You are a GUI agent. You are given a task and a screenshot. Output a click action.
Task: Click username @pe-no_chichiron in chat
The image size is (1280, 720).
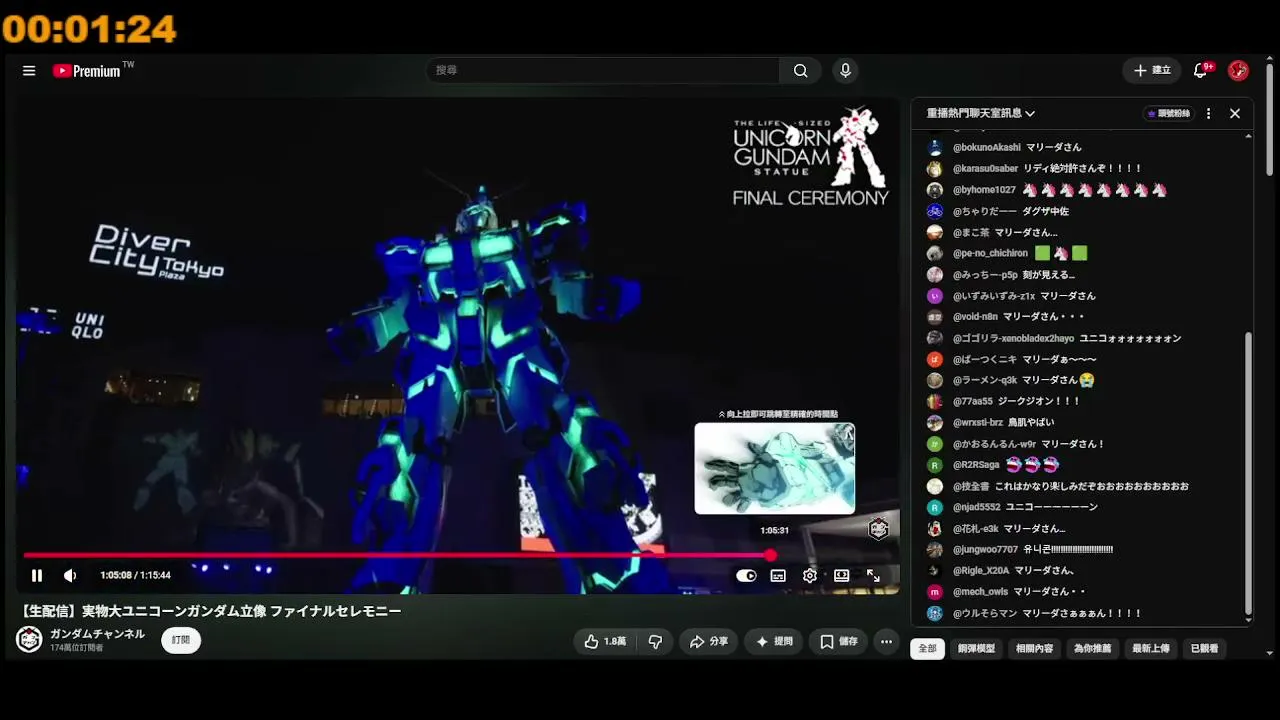pyautogui.click(x=990, y=254)
